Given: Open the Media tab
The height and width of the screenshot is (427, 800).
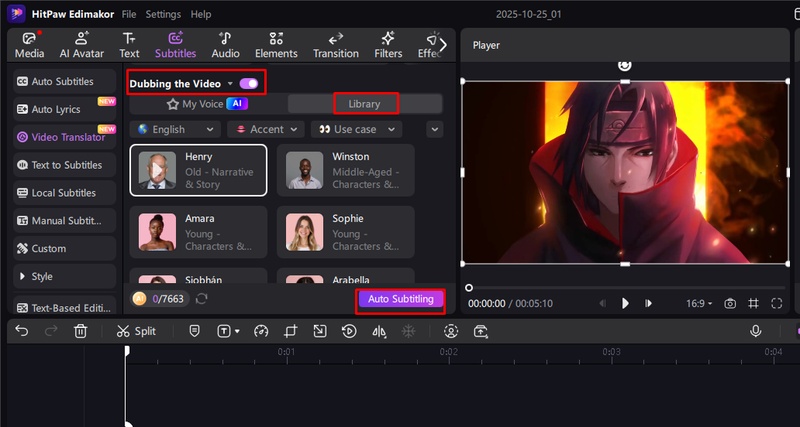Looking at the screenshot, I should point(30,45).
